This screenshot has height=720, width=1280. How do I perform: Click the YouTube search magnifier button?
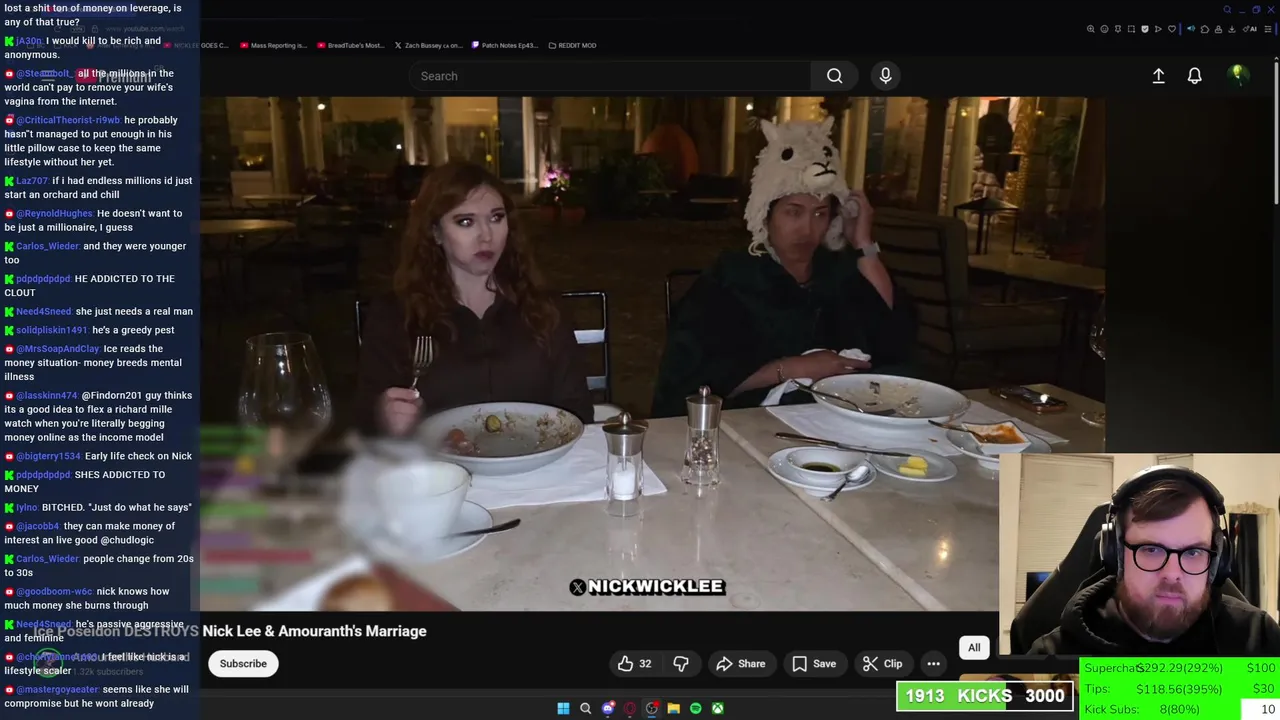click(834, 76)
